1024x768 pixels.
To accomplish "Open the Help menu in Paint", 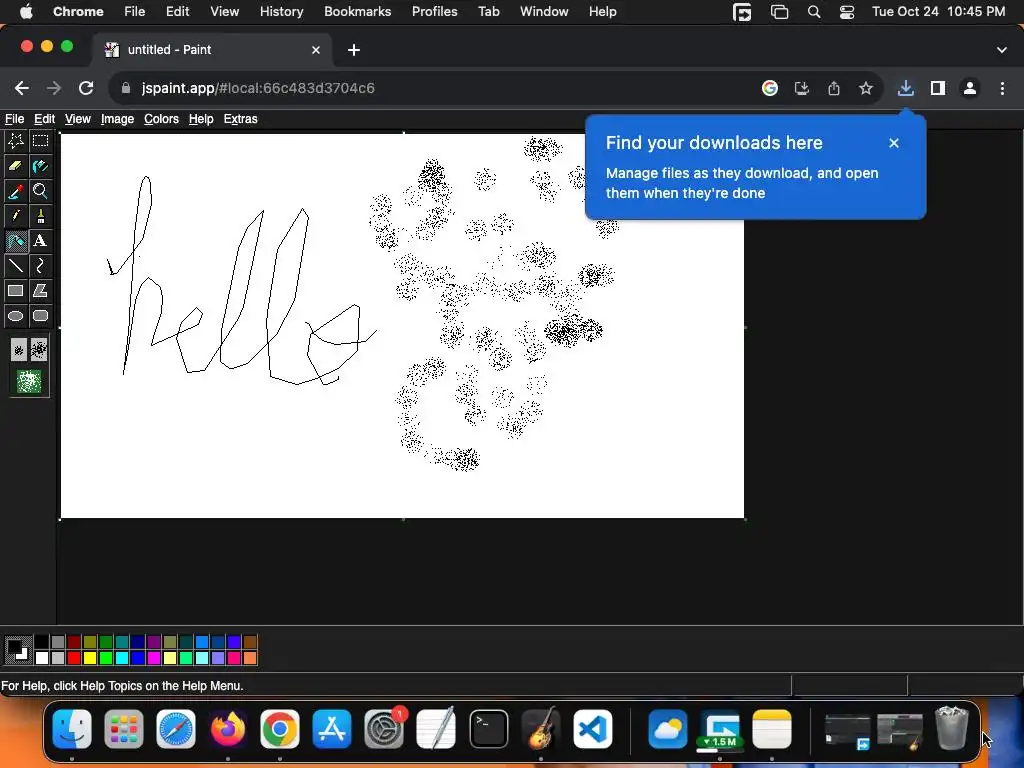I will pyautogui.click(x=201, y=119).
